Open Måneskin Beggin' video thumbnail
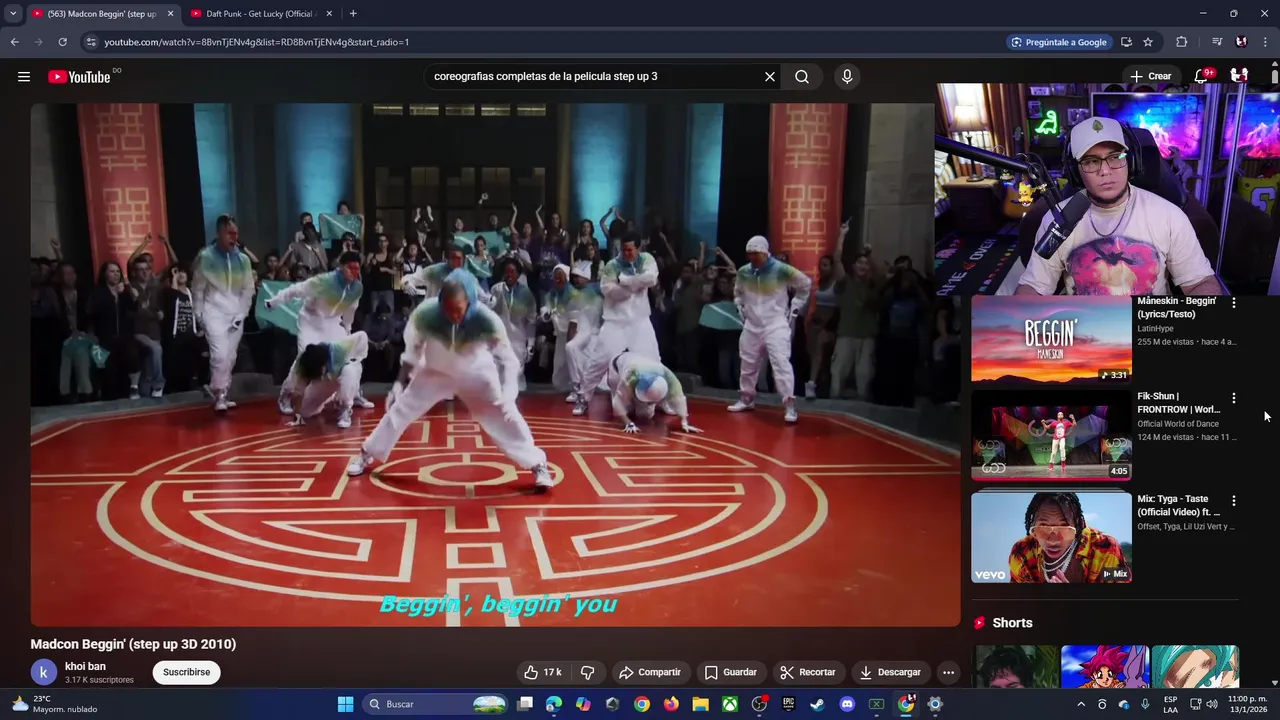Screen dimensions: 1280x720 (1051, 339)
